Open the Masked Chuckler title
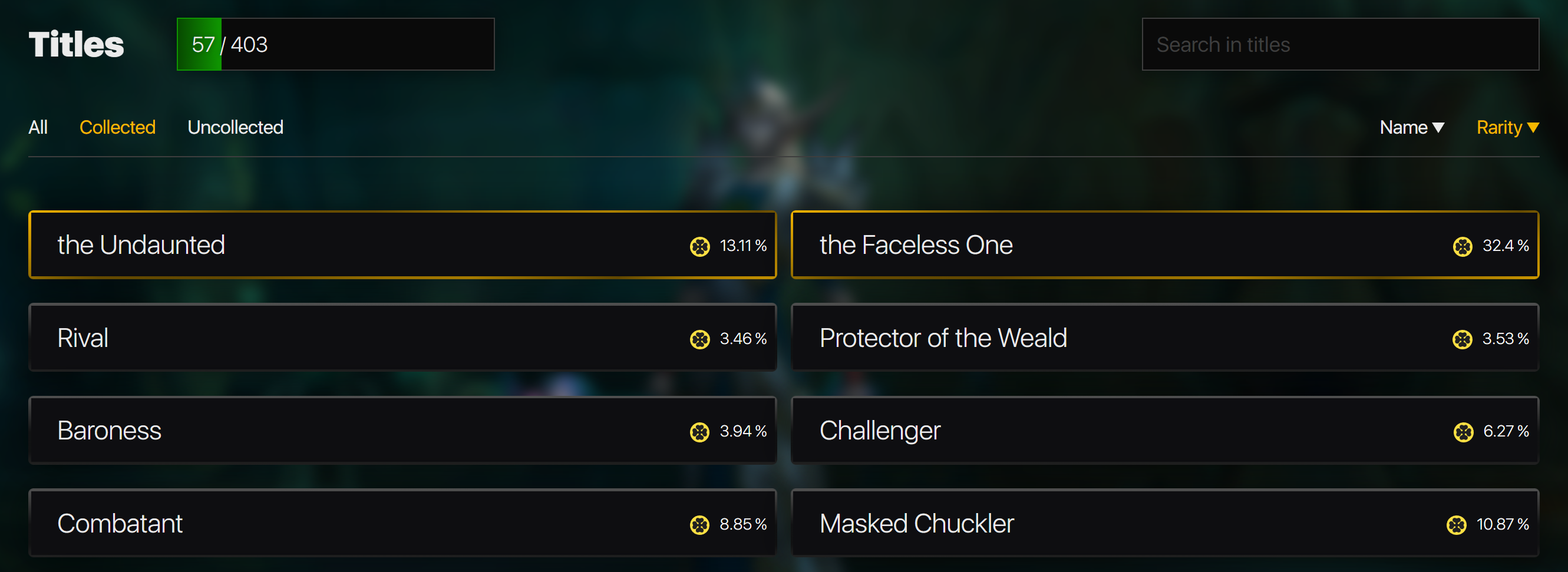This screenshot has width=1568, height=572. [1164, 523]
